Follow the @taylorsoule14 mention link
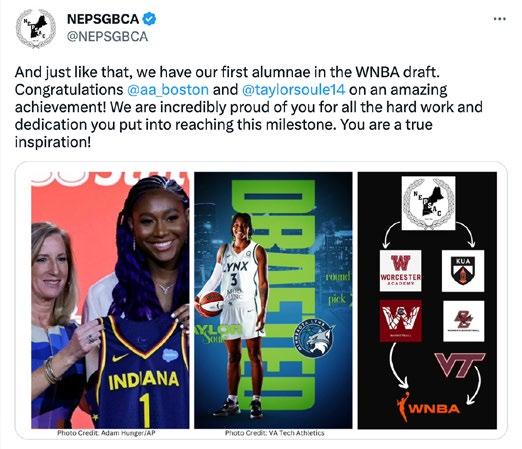Screen dimensions: 522x449 (x=293, y=90)
